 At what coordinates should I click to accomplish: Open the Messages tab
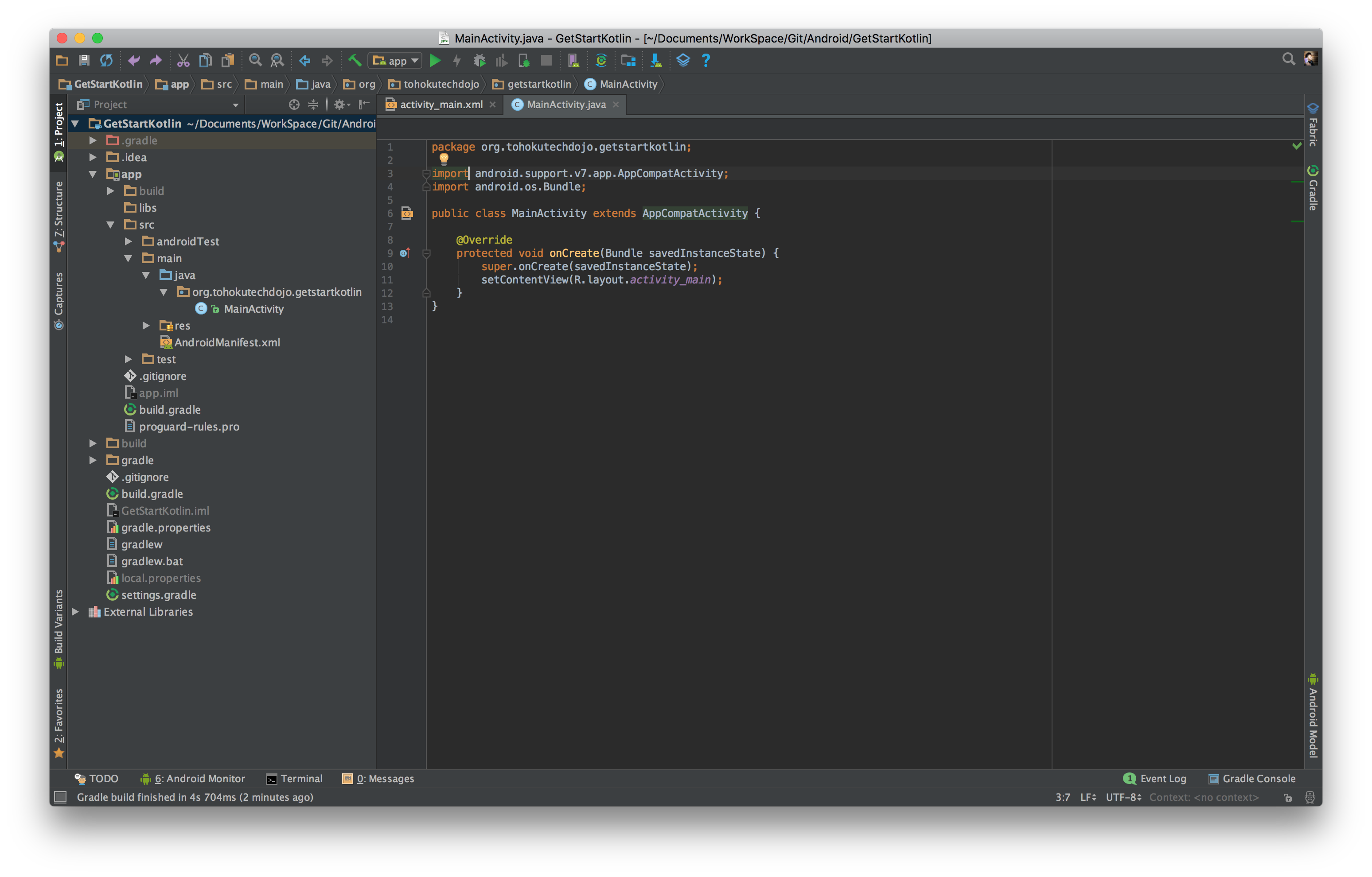(x=378, y=779)
